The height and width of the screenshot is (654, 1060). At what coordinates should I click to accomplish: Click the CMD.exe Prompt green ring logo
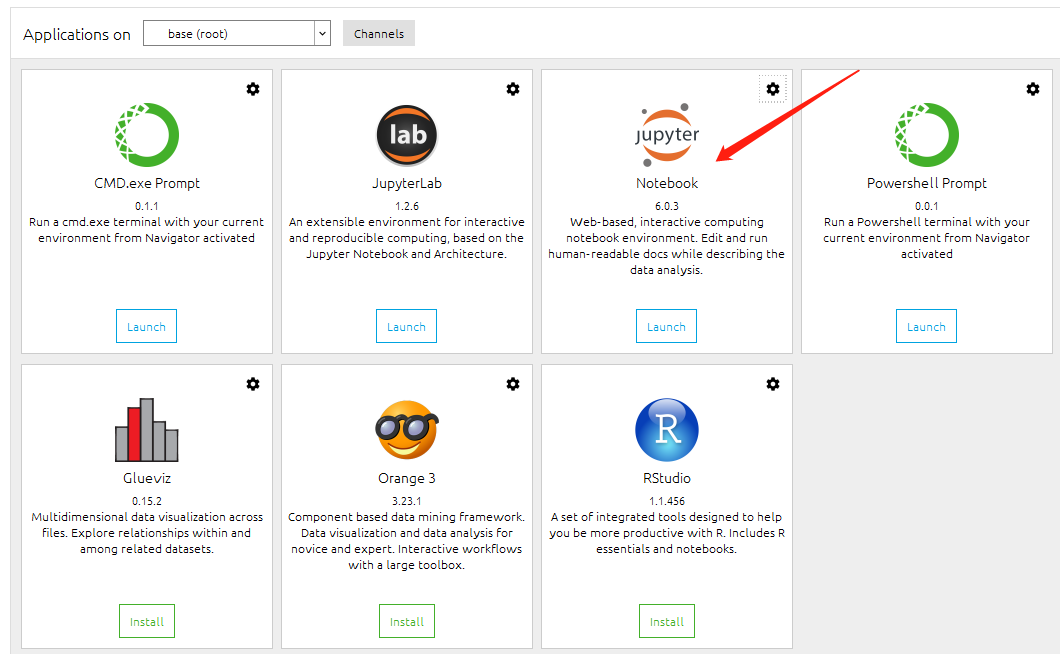point(147,135)
